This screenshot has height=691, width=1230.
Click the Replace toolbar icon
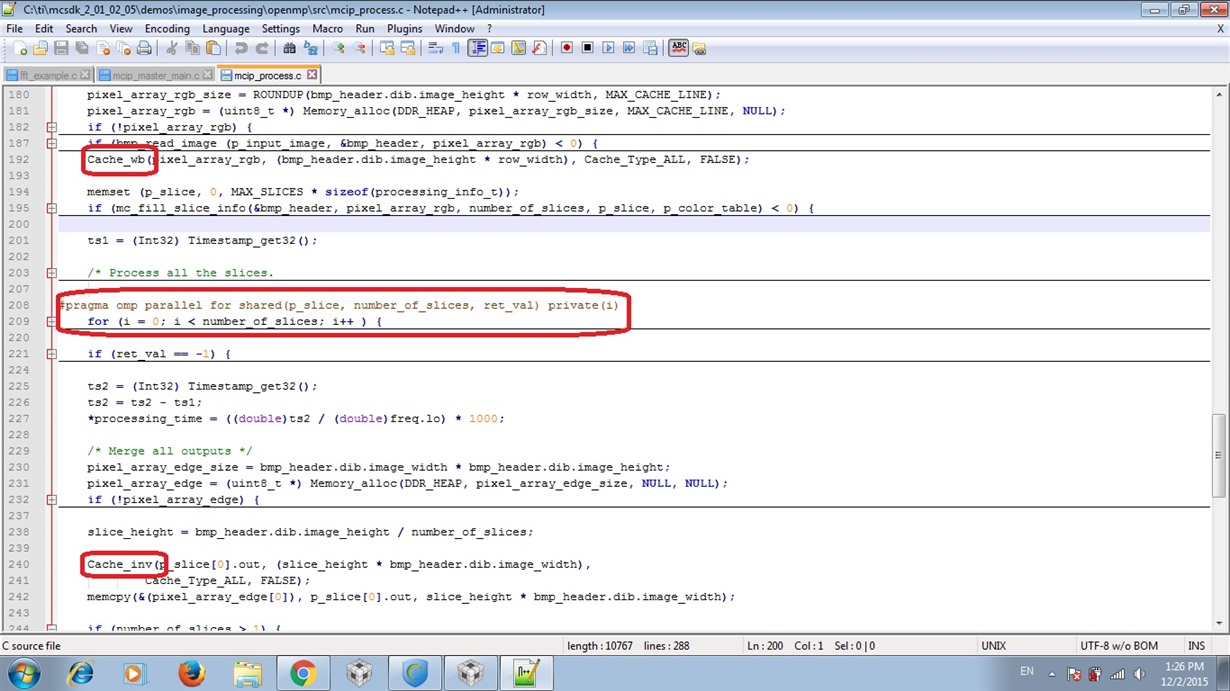(x=310, y=48)
